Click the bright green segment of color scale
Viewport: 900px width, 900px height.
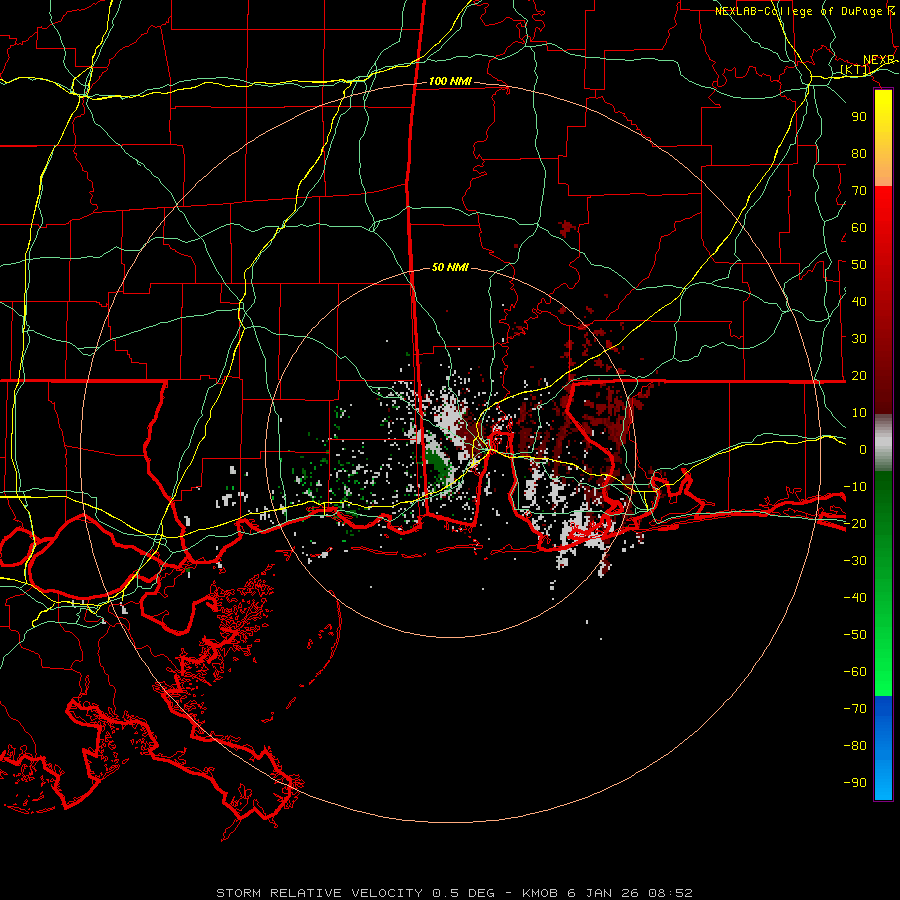tap(883, 660)
